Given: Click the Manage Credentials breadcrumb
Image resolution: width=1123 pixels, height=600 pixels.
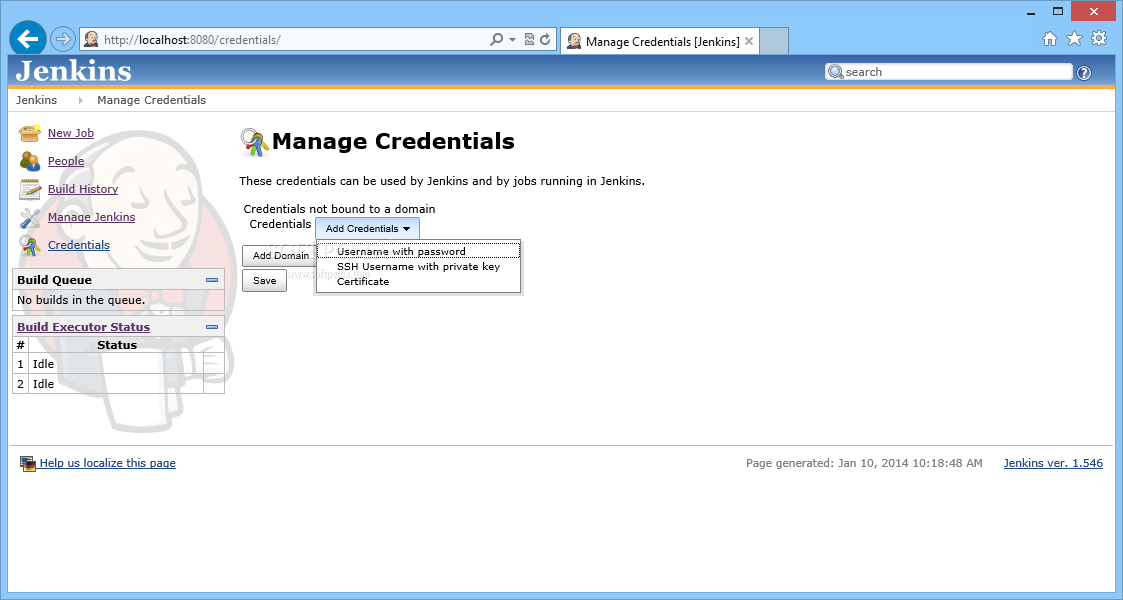Looking at the screenshot, I should 152,100.
